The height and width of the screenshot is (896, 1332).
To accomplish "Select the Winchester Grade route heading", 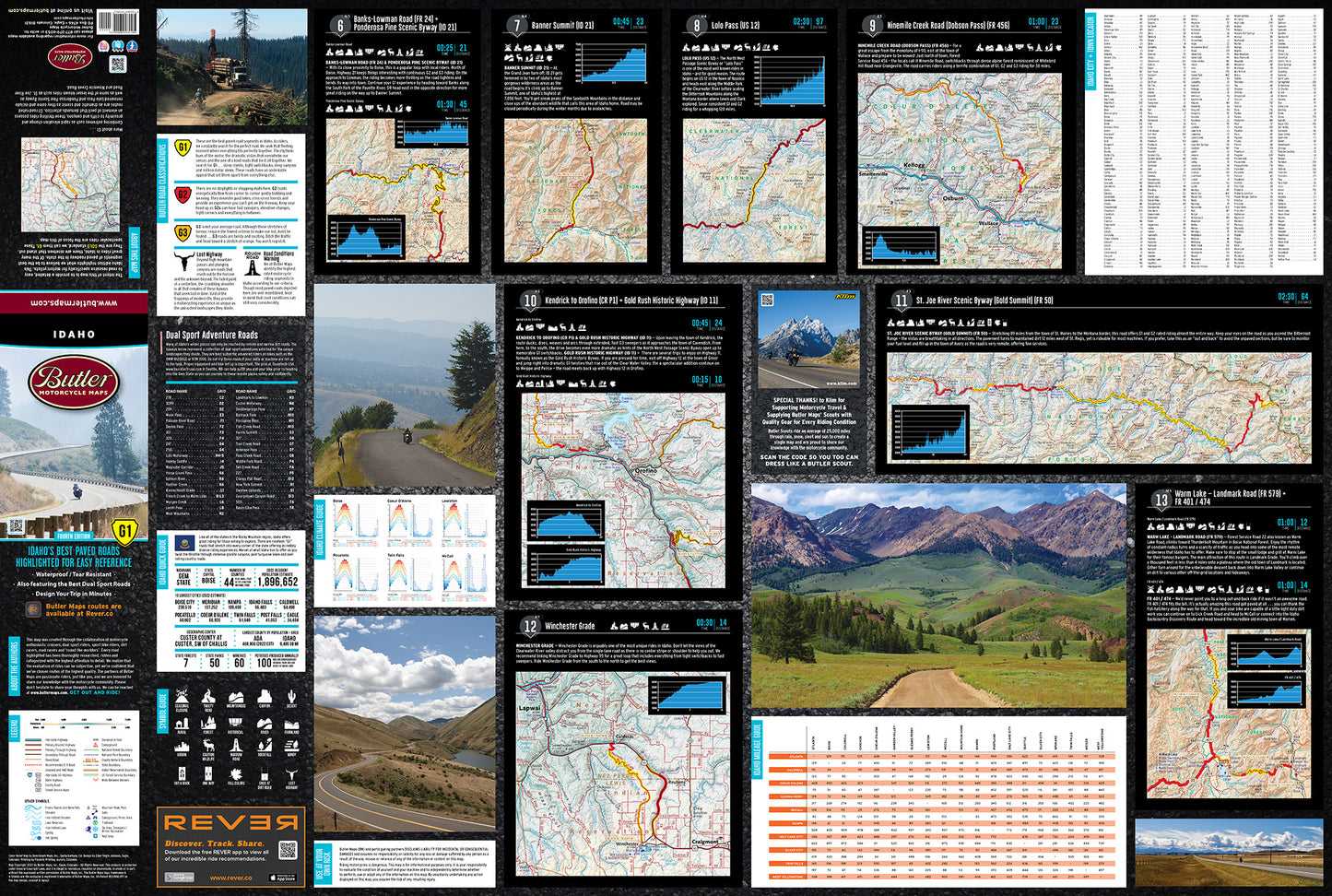I will click(570, 626).
